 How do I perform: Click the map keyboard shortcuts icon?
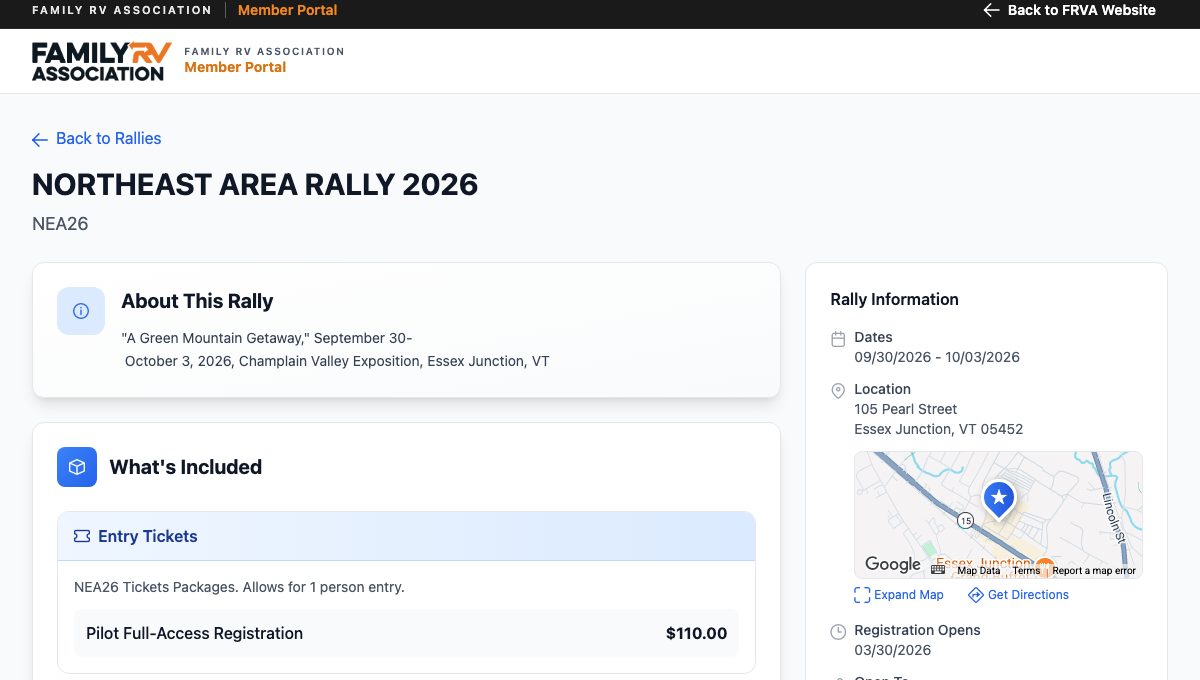[x=938, y=570]
